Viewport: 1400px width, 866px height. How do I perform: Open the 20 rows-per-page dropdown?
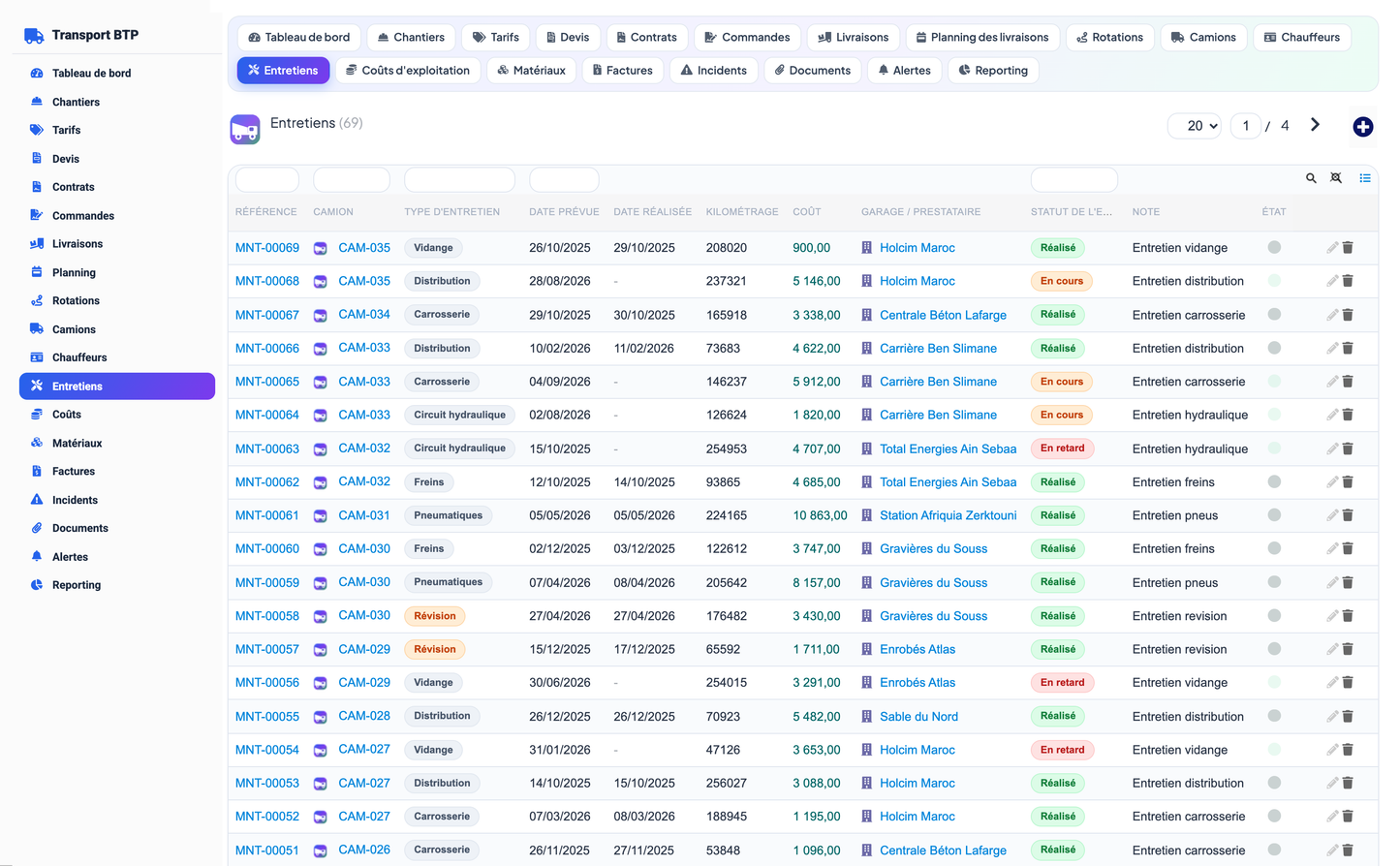(1194, 126)
